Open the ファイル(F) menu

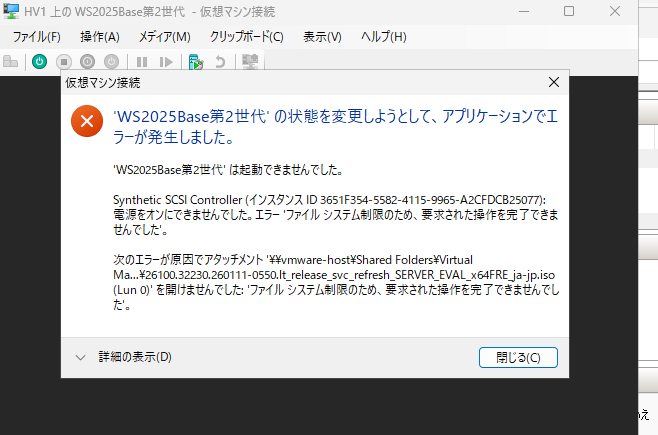click(36, 36)
